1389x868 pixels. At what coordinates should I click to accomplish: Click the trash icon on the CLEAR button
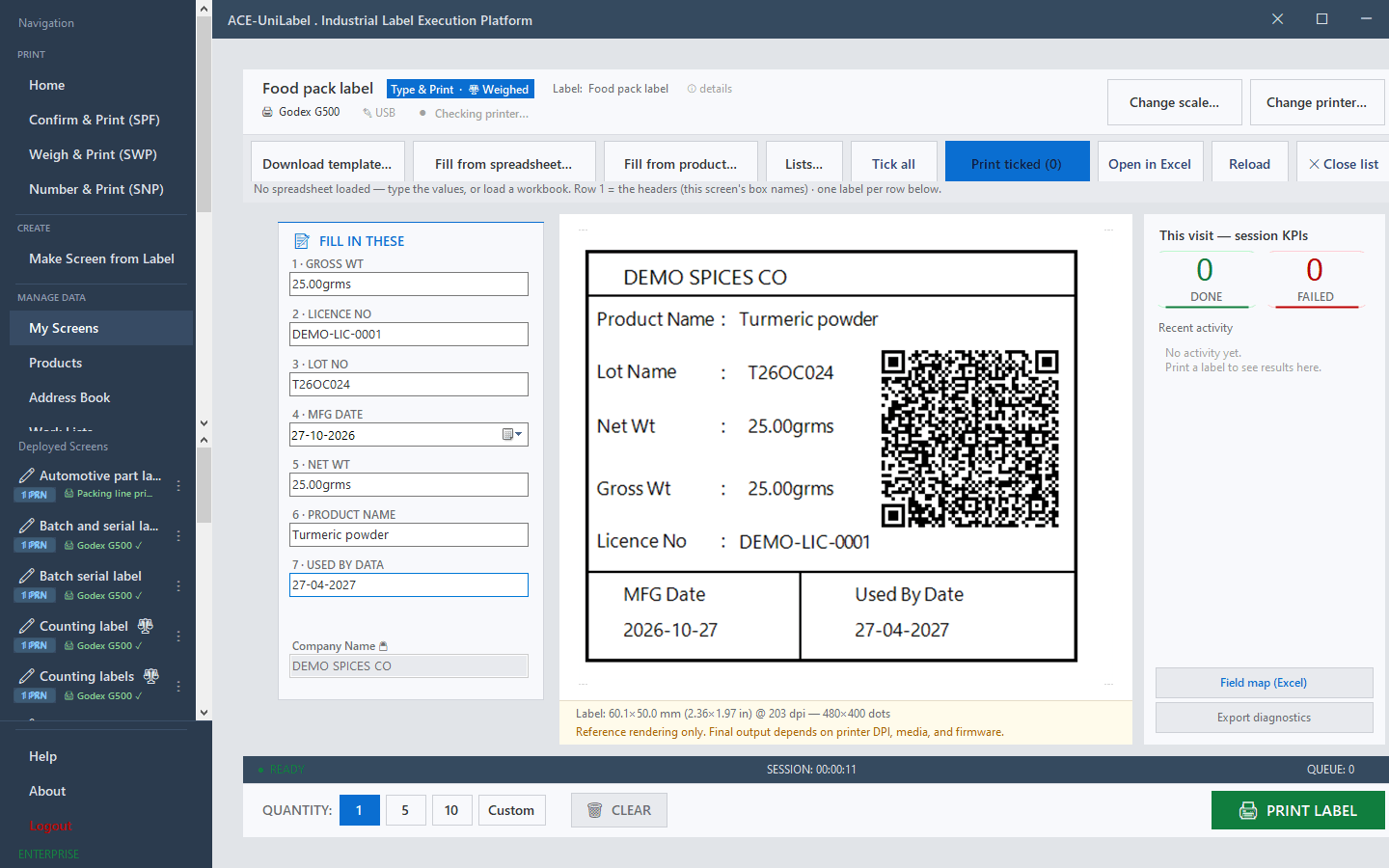[x=595, y=810]
